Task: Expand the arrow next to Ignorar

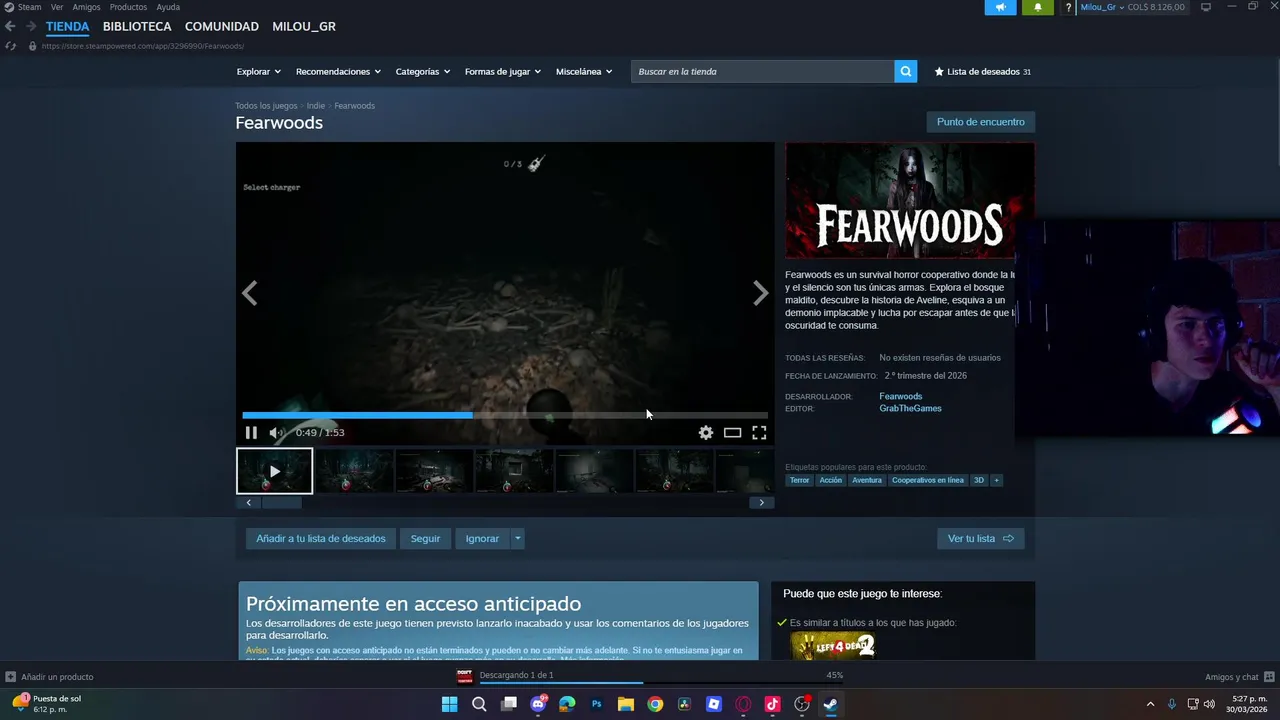Action: coord(517,538)
